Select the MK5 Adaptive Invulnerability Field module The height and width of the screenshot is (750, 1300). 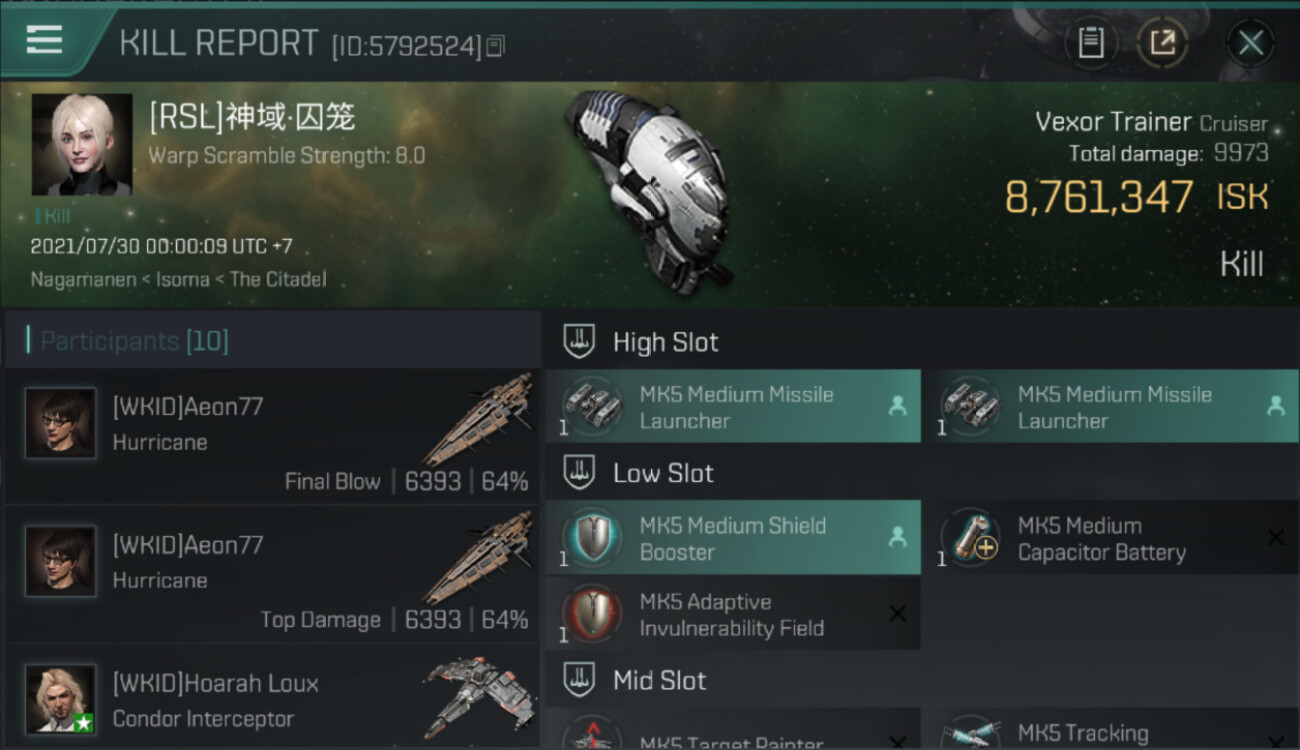point(733,614)
